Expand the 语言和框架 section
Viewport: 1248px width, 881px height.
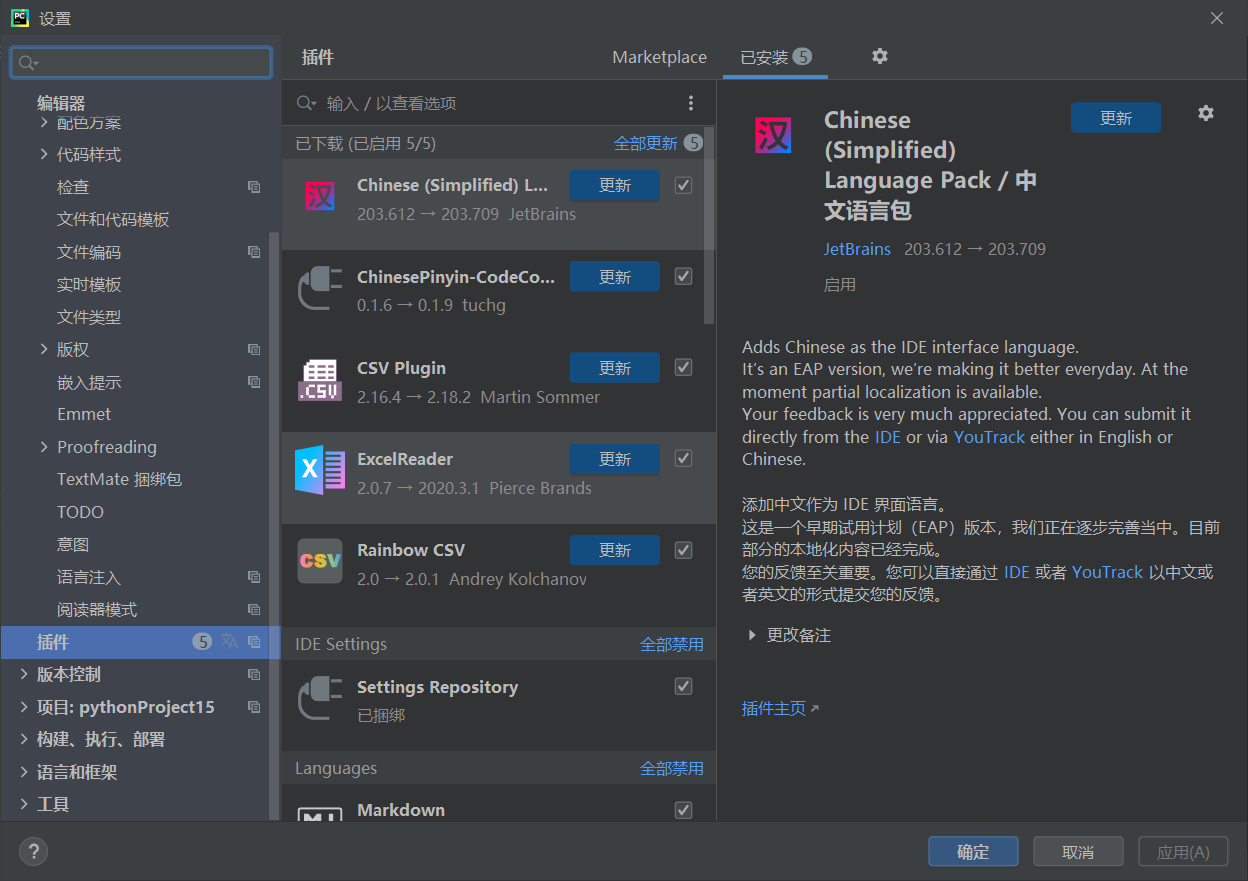coord(24,772)
